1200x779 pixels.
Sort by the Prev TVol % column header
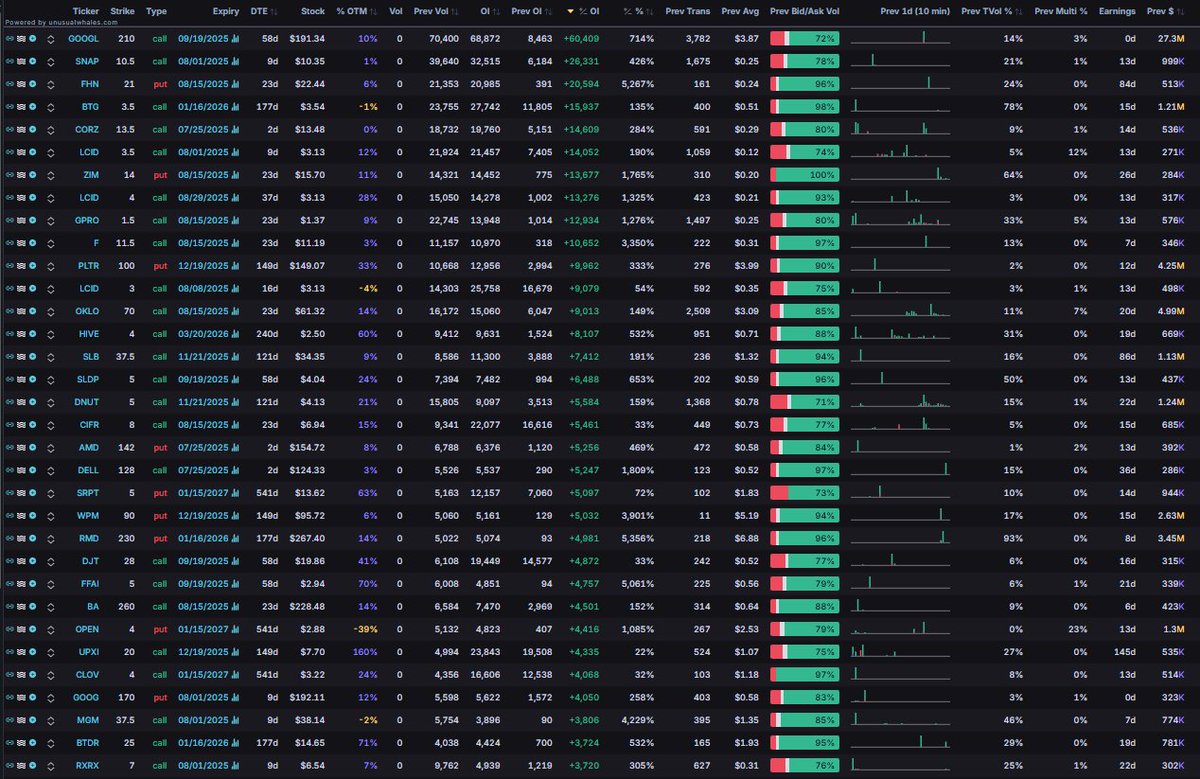[990, 11]
